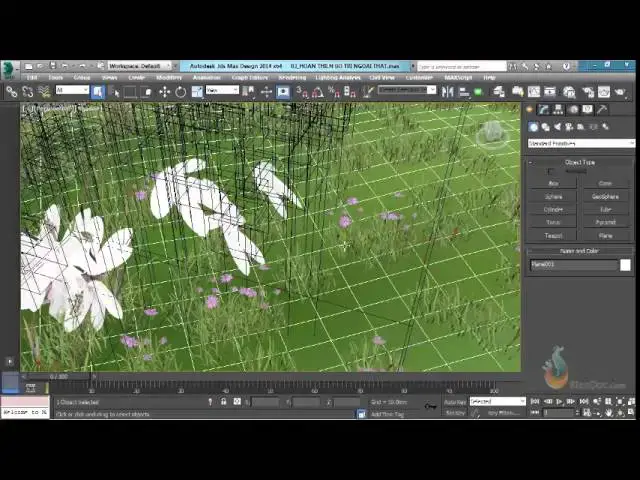Activate the Select Object tool
Viewport: 640px width, 480px height.
[98, 92]
